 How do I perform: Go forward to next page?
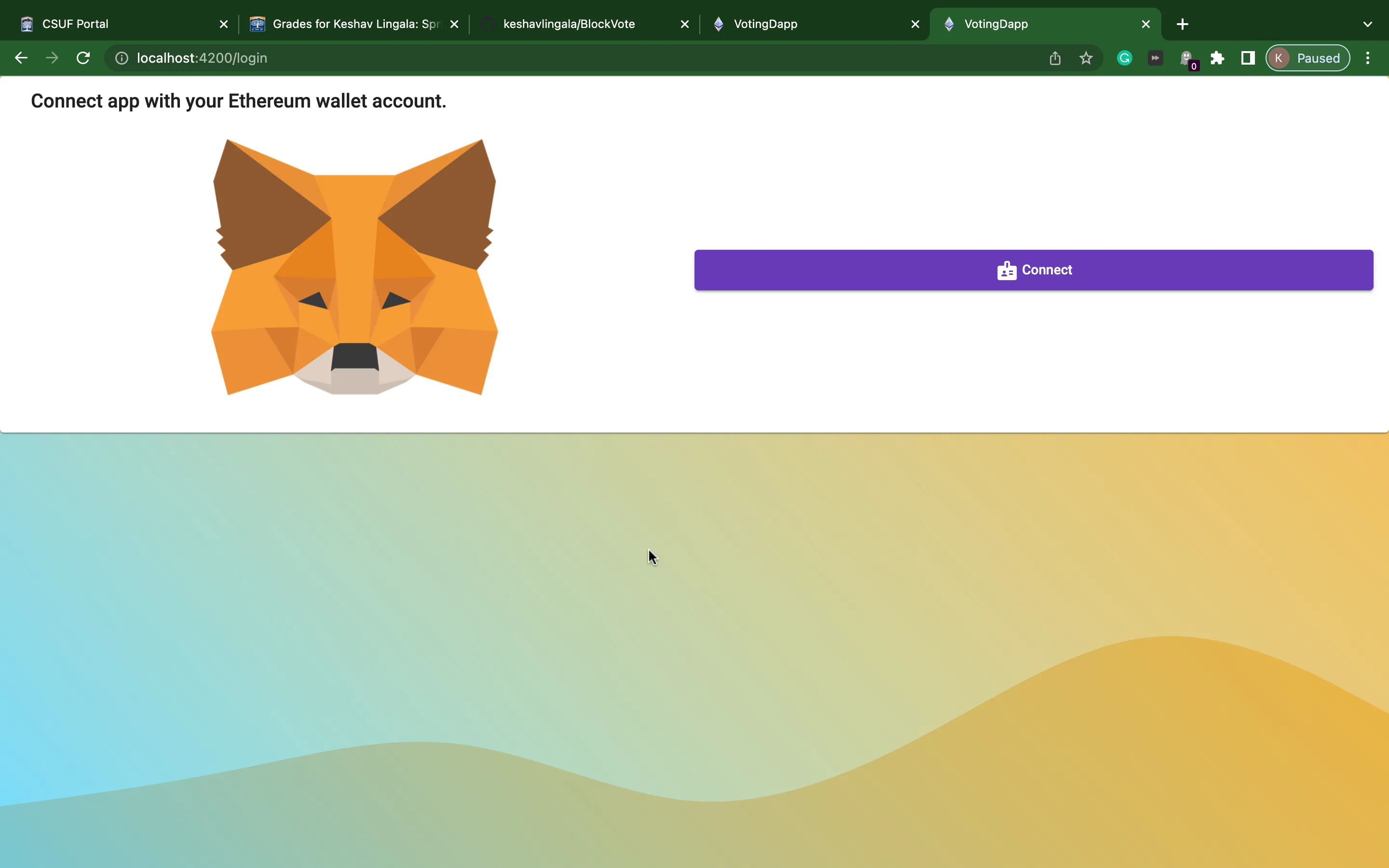[52, 58]
